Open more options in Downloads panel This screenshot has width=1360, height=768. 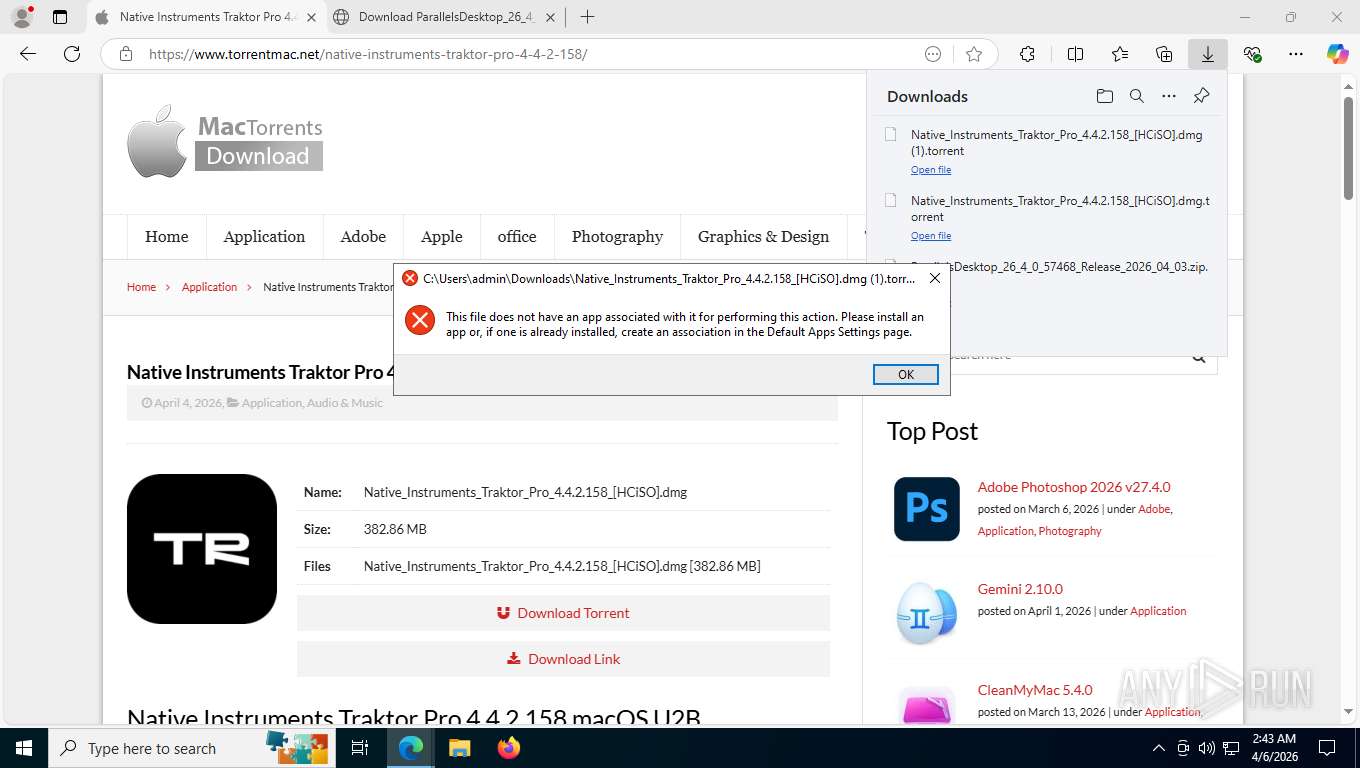(x=1169, y=96)
